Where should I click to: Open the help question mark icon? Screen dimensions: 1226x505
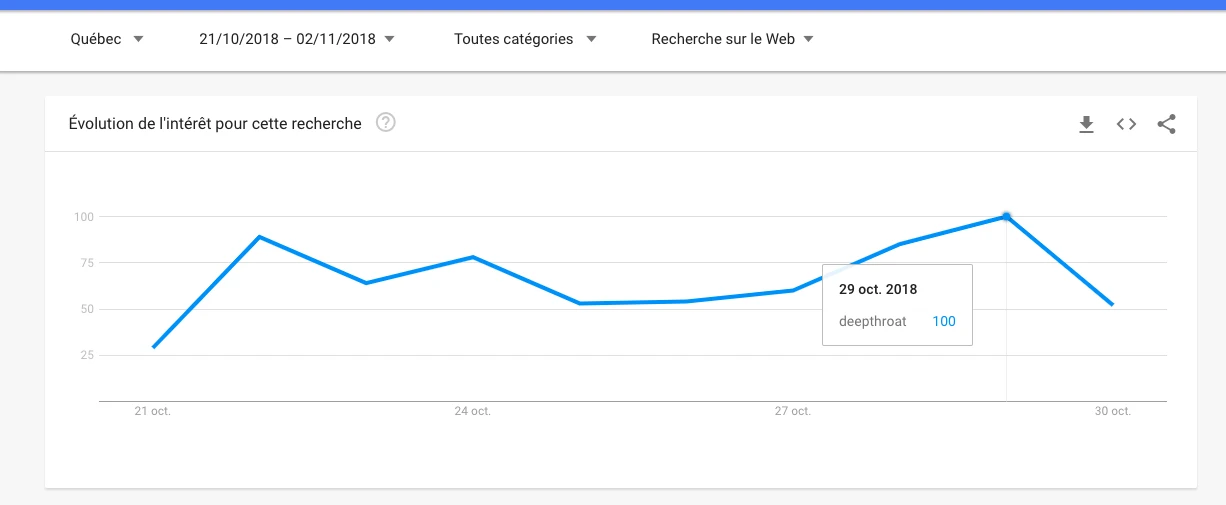click(386, 124)
